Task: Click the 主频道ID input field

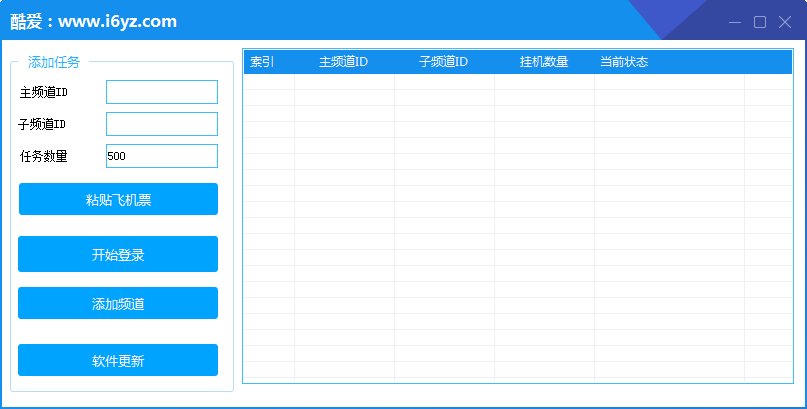Action: coord(161,92)
